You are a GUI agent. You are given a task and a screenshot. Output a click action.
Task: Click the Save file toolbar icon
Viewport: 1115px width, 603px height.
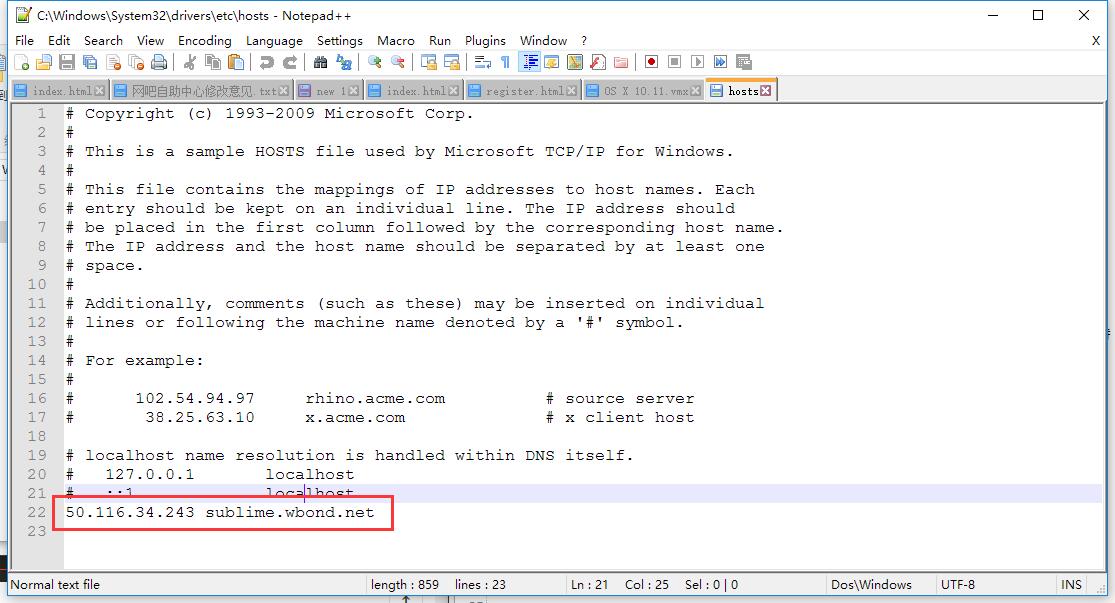click(66, 62)
